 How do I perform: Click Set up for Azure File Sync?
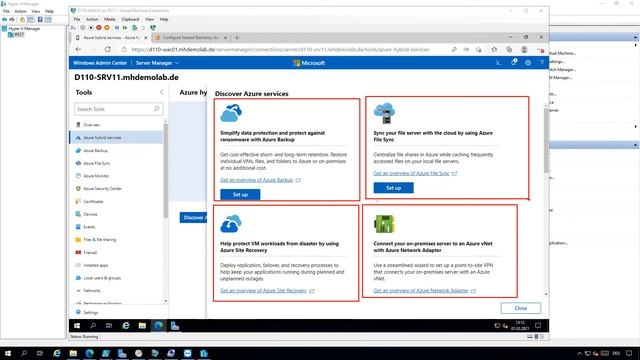pyautogui.click(x=393, y=188)
